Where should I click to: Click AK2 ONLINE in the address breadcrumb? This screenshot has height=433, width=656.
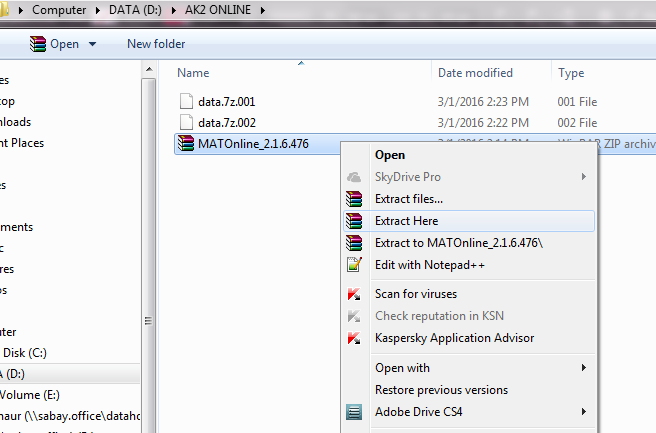220,10
